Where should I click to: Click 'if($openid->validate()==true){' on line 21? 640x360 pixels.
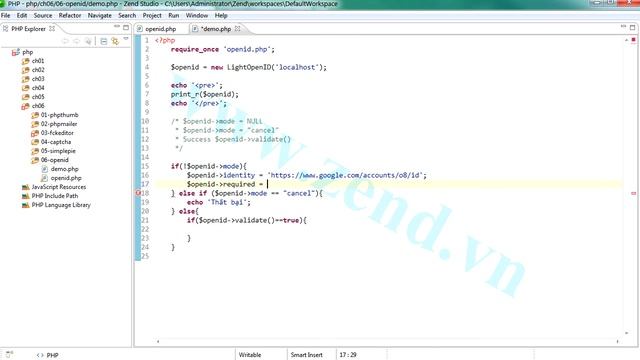tap(247, 220)
